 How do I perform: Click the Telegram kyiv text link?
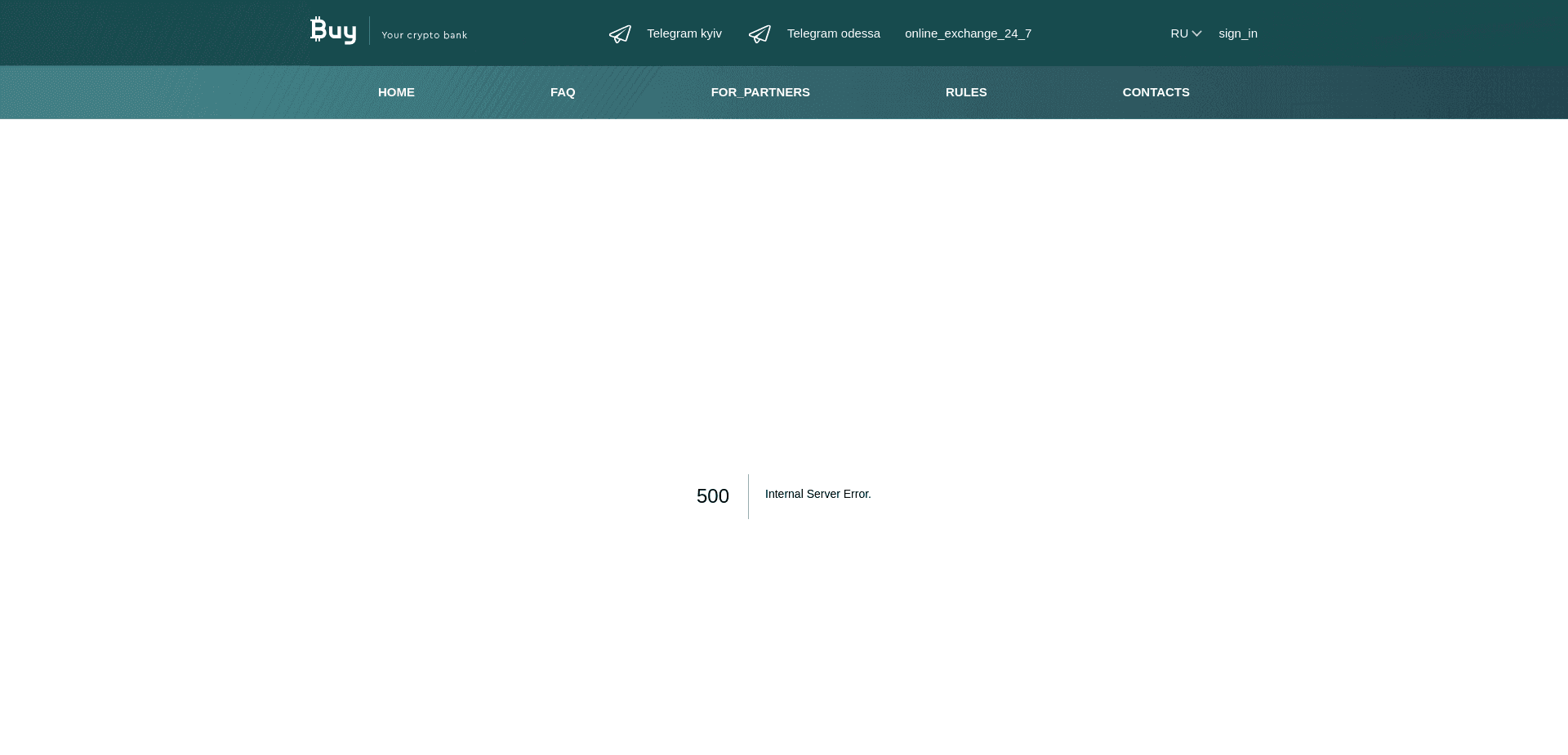pos(684,33)
